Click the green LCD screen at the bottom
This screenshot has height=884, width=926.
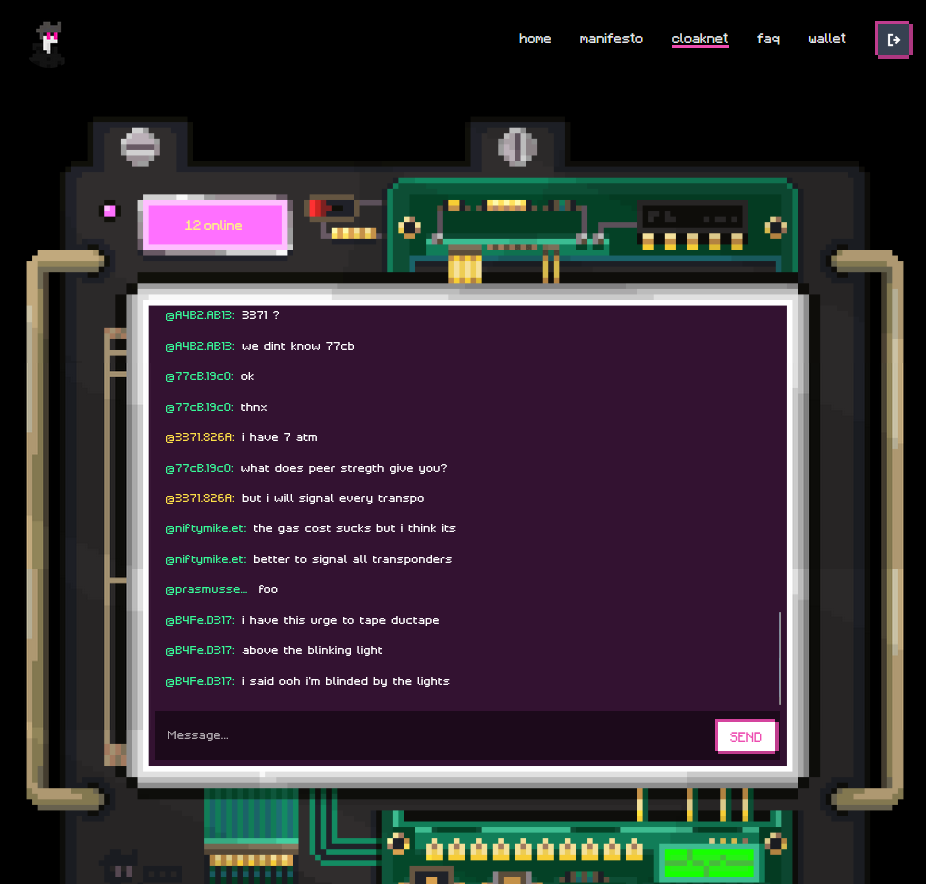point(709,861)
